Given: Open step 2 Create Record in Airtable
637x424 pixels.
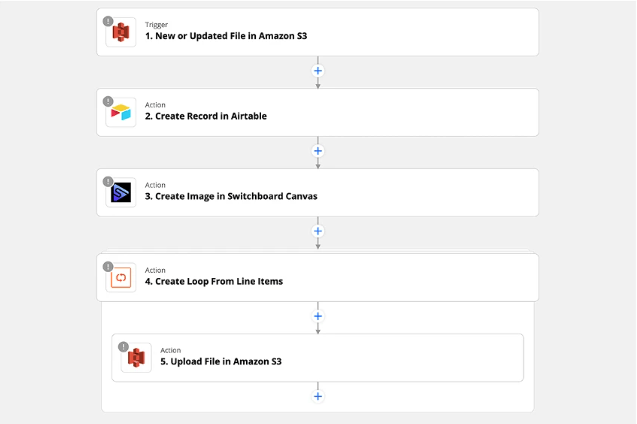Looking at the screenshot, I should (317, 112).
